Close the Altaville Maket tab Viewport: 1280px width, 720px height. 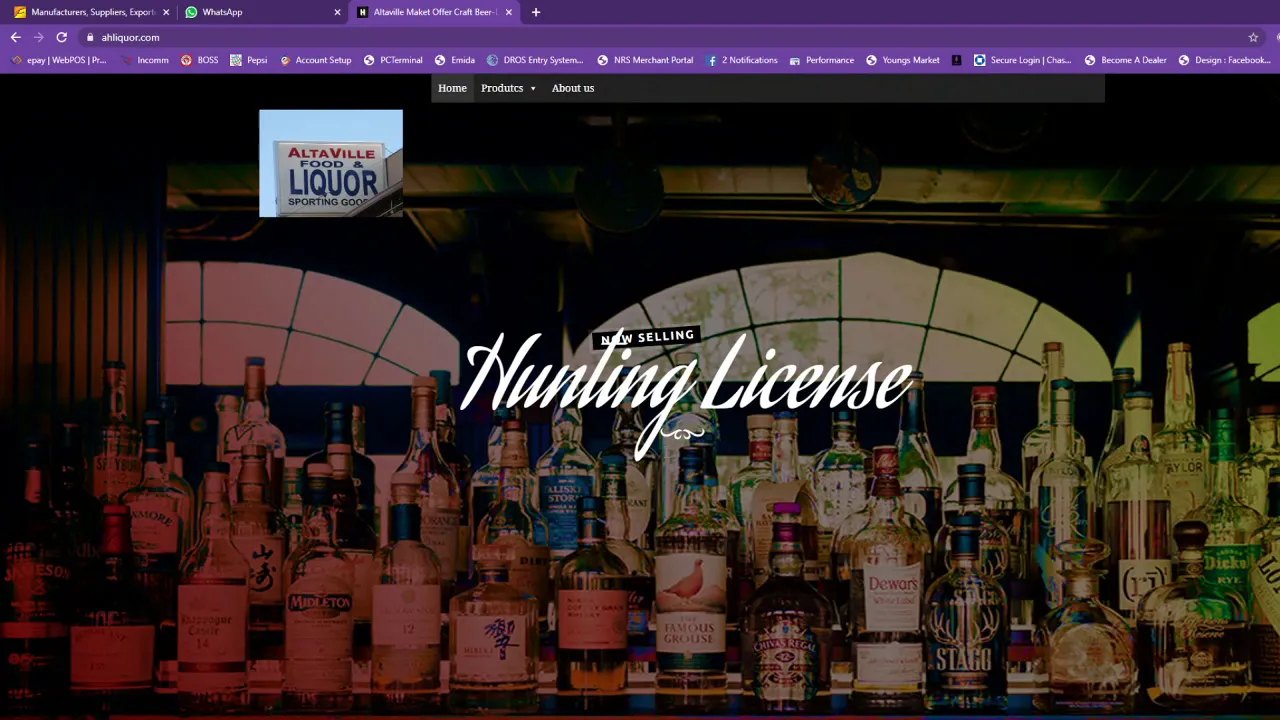click(x=509, y=12)
